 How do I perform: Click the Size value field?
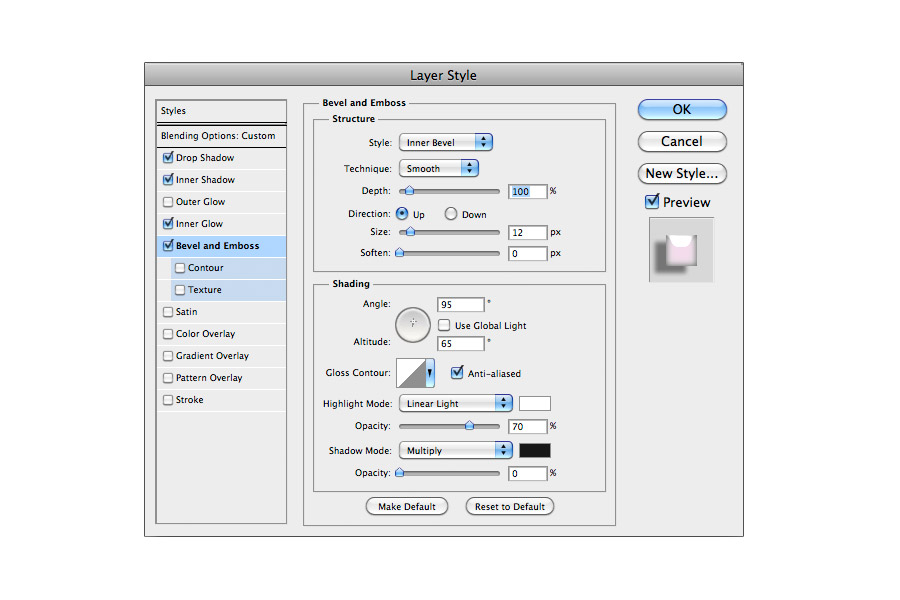pyautogui.click(x=527, y=233)
